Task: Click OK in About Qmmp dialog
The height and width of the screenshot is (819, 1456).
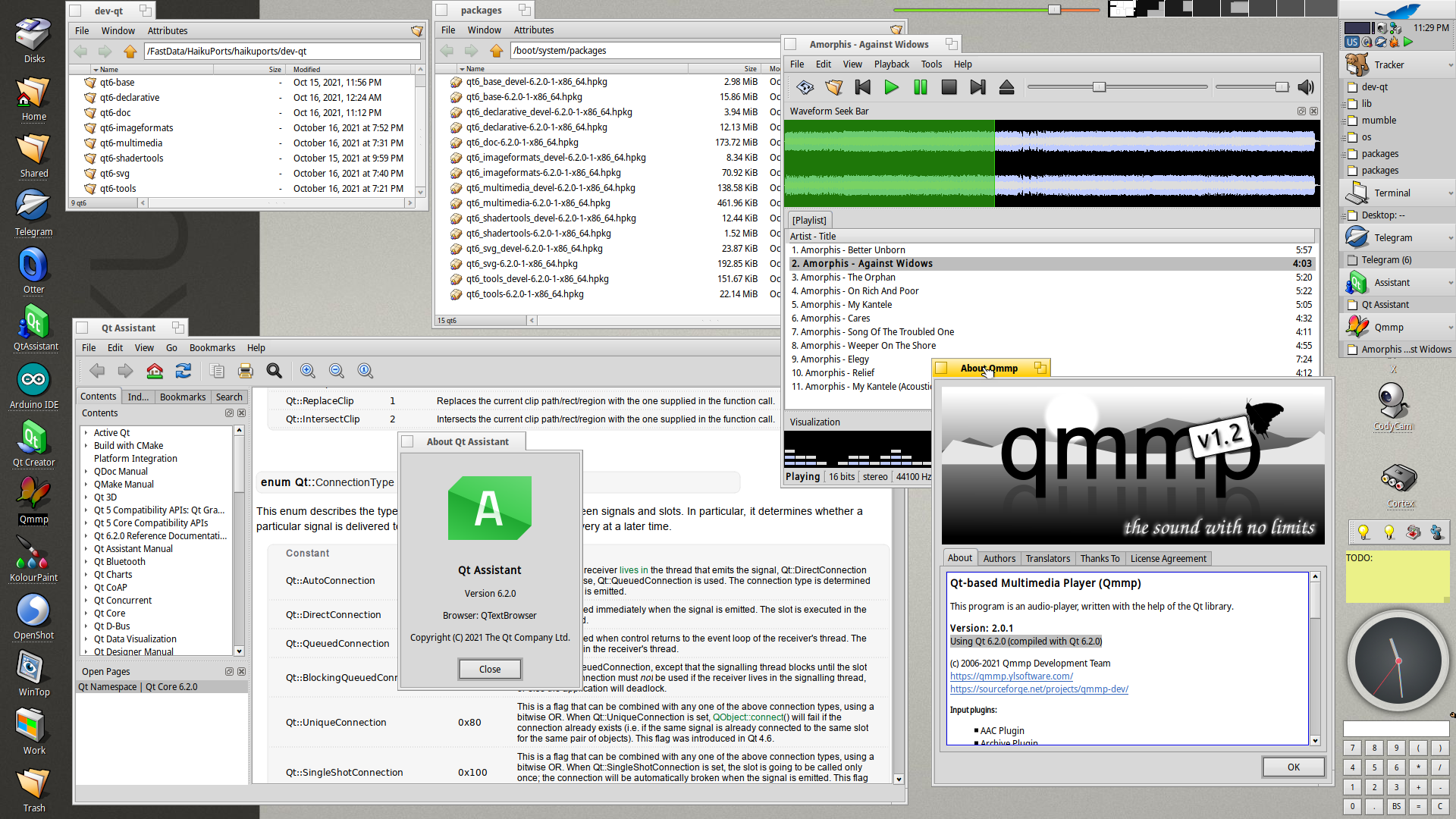Action: (1294, 767)
